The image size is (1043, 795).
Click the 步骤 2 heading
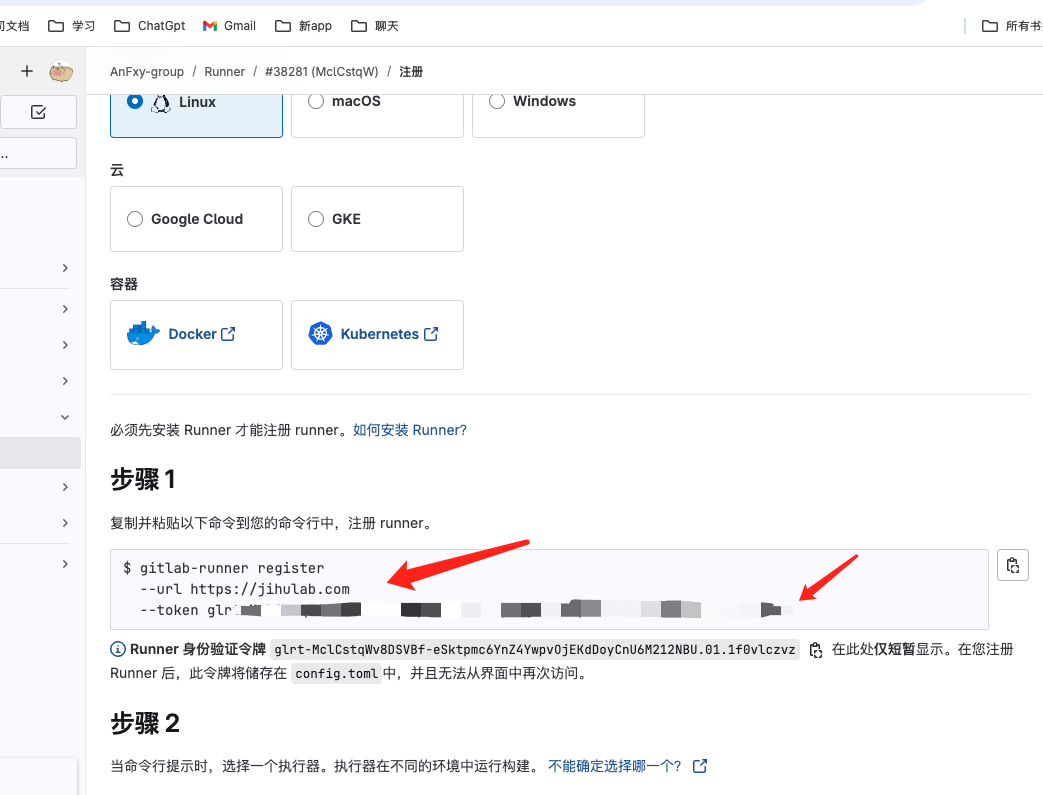tap(145, 723)
